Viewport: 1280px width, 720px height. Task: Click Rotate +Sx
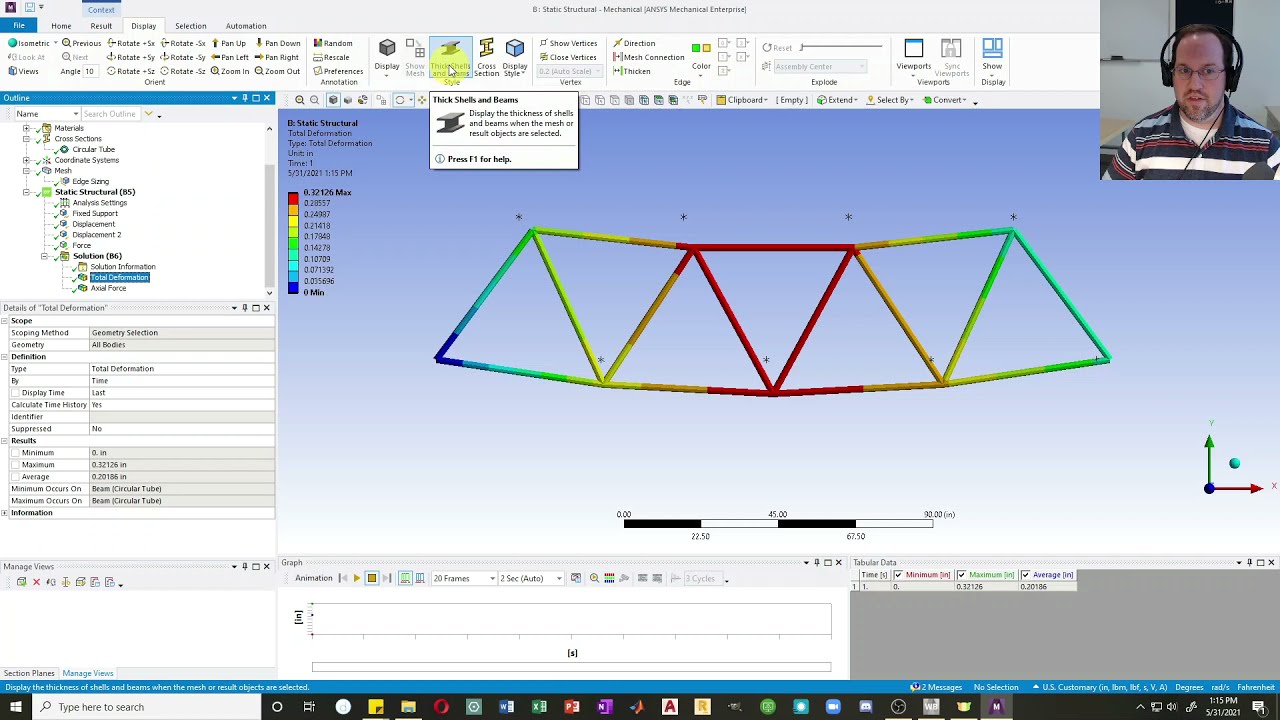click(x=131, y=44)
